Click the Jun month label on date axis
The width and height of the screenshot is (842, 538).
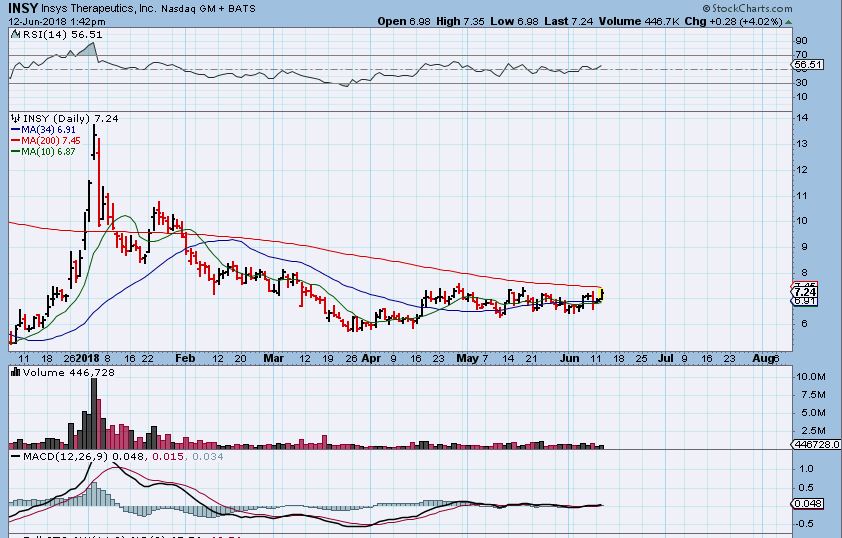[x=570, y=358]
